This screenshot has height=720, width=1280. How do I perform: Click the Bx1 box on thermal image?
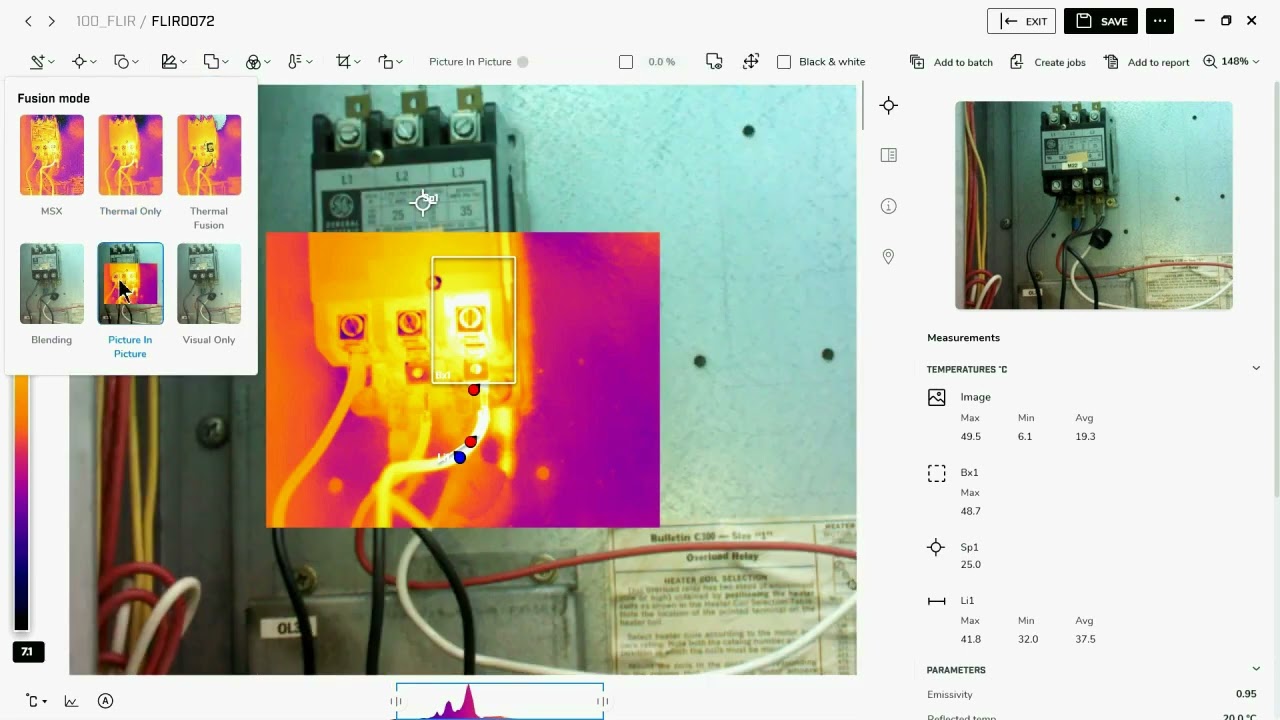coord(474,320)
